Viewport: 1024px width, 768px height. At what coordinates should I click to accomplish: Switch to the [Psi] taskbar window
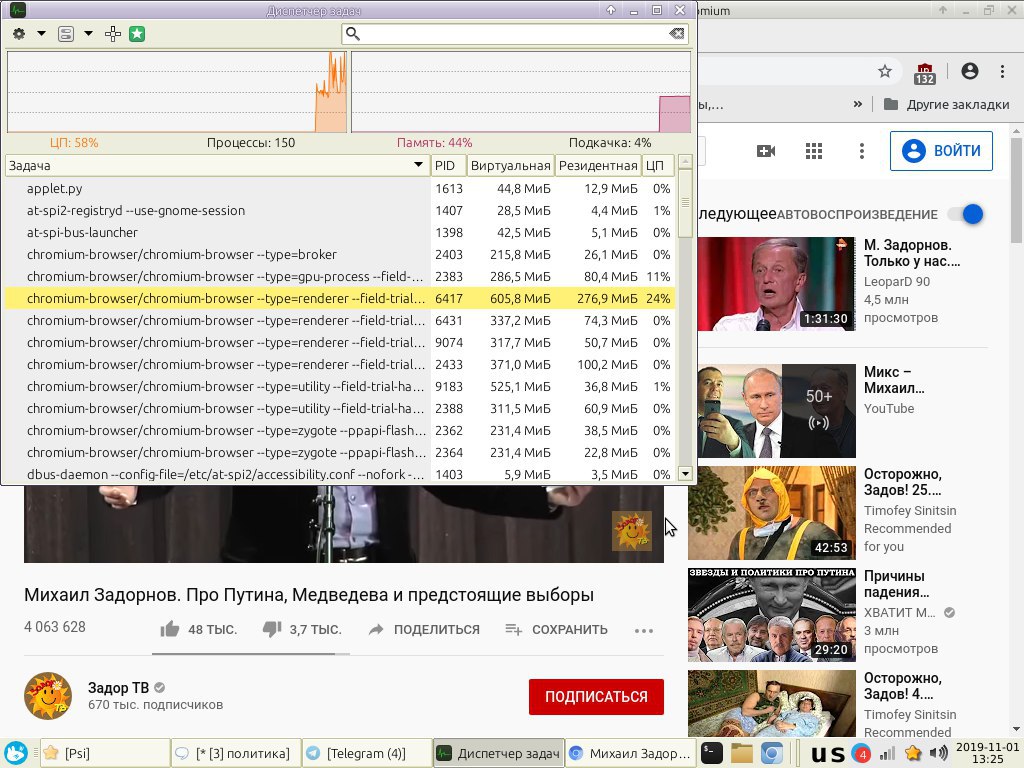point(105,754)
